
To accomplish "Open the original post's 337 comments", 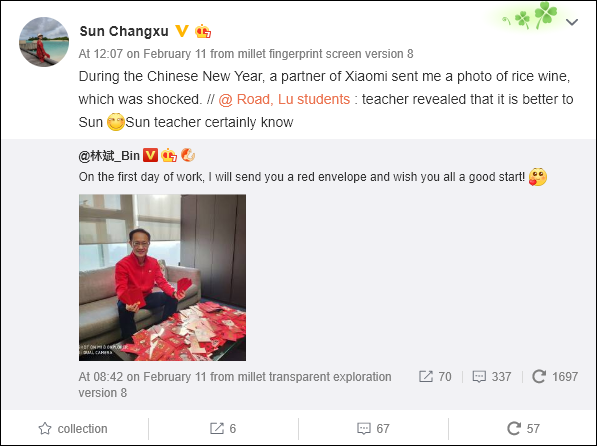I will pyautogui.click(x=492, y=377).
